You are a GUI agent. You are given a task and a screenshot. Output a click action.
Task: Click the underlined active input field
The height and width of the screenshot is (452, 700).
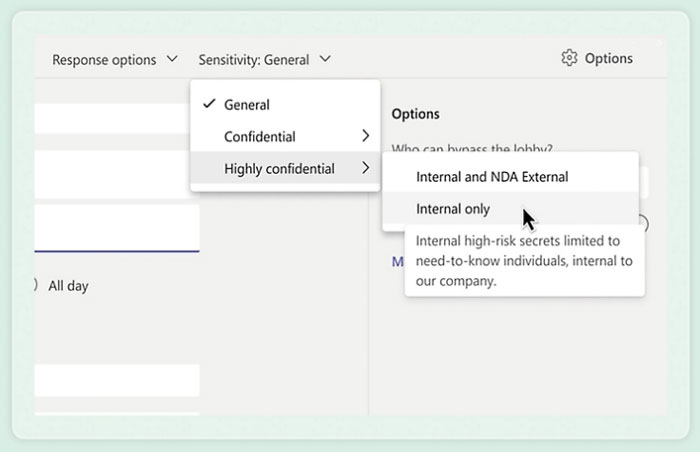(117, 228)
